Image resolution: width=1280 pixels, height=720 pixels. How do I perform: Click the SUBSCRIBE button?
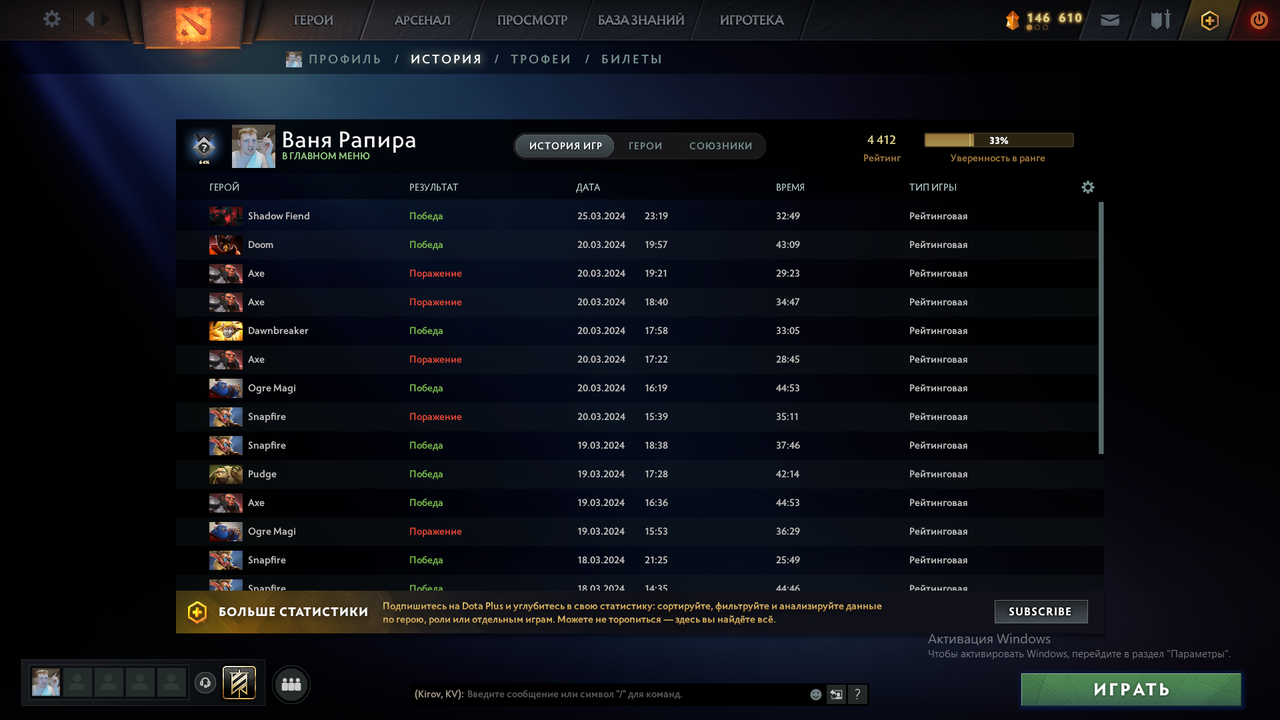point(1040,612)
